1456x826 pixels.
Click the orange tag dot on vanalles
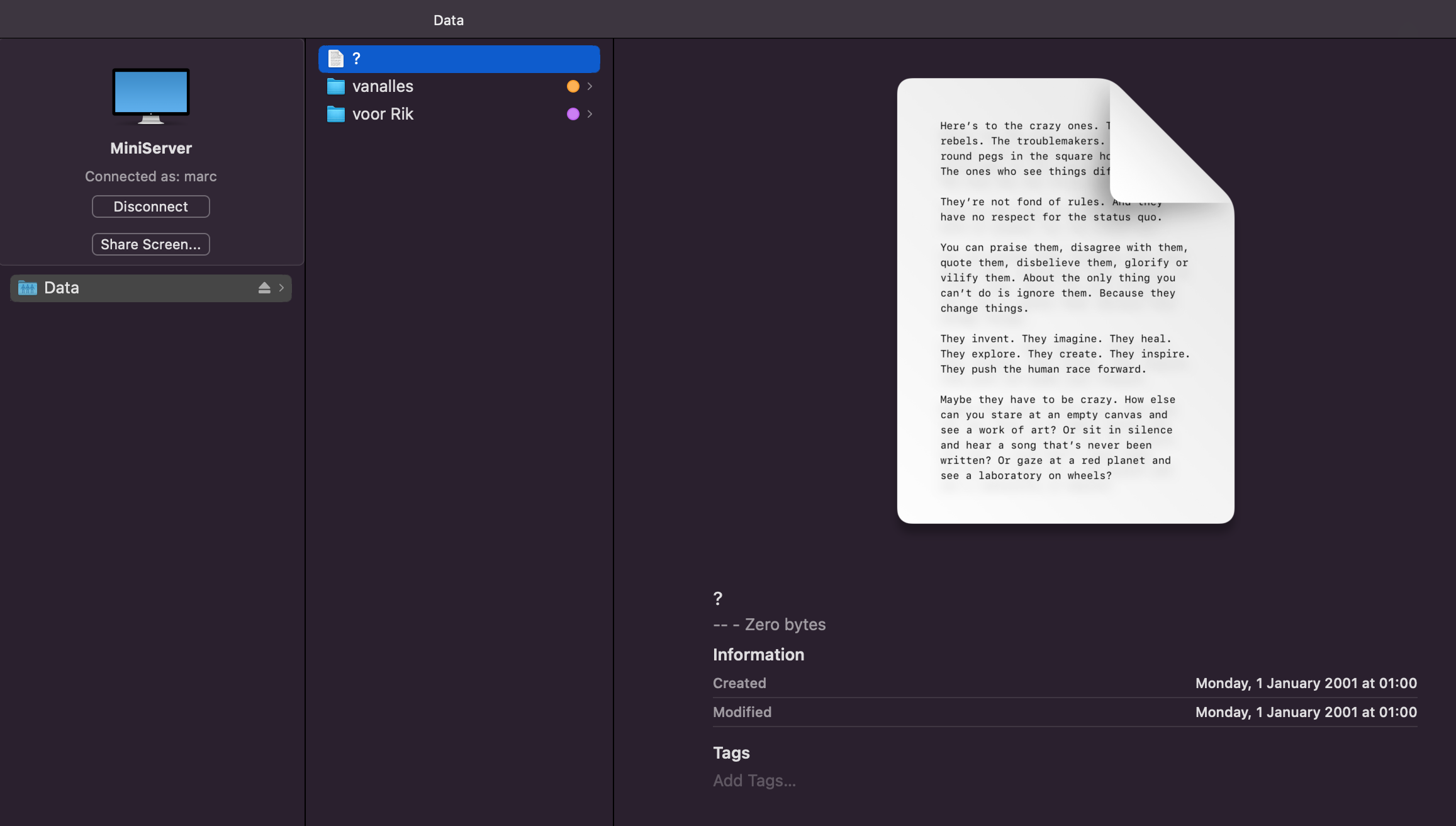click(573, 86)
